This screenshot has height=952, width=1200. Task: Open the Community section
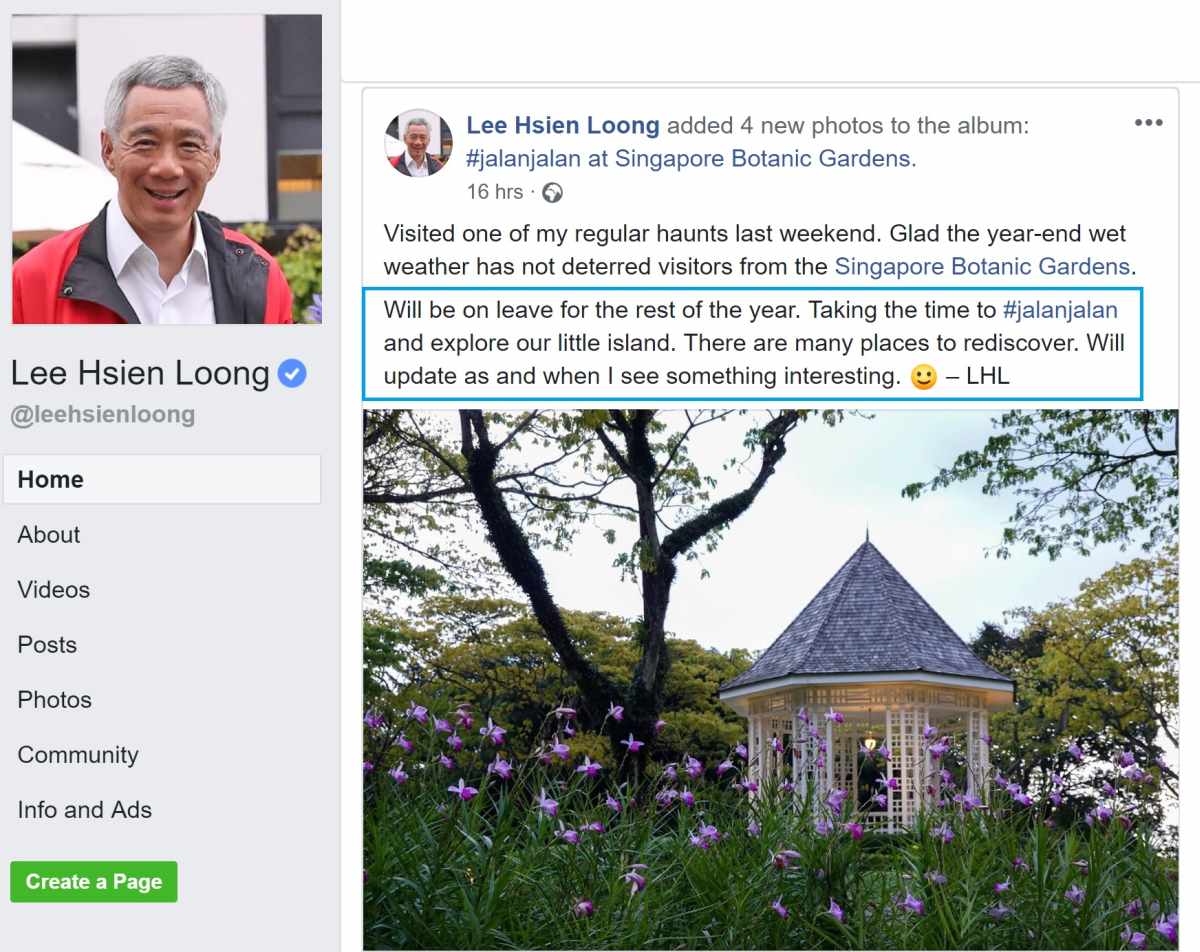(x=78, y=755)
